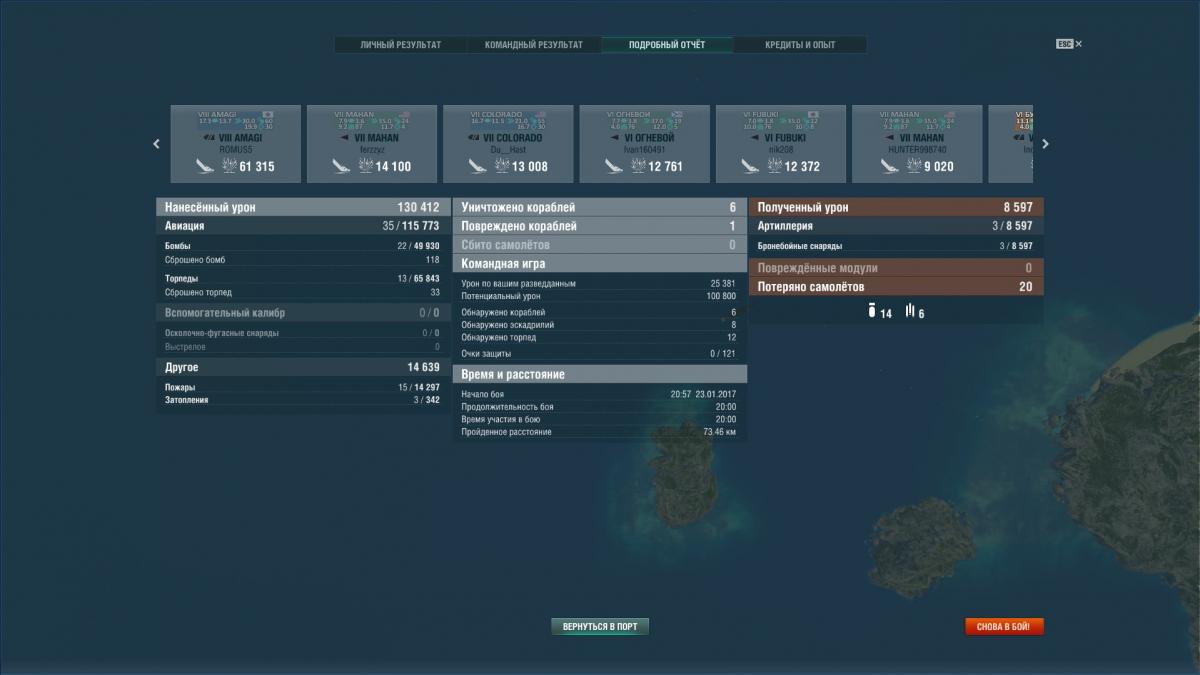Viewport: 1200px width, 675px height.
Task: Click the destroyer class icon on ferzzyz's MAHAN card
Action: click(x=346, y=138)
